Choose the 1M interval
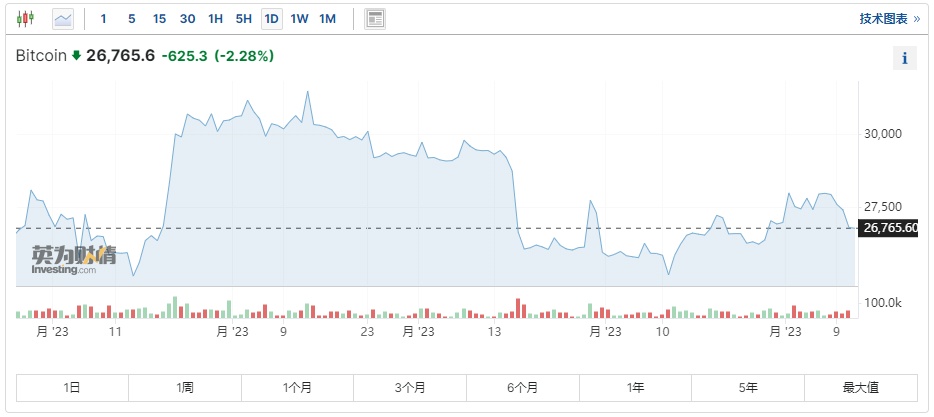The image size is (934, 417). 327,19
